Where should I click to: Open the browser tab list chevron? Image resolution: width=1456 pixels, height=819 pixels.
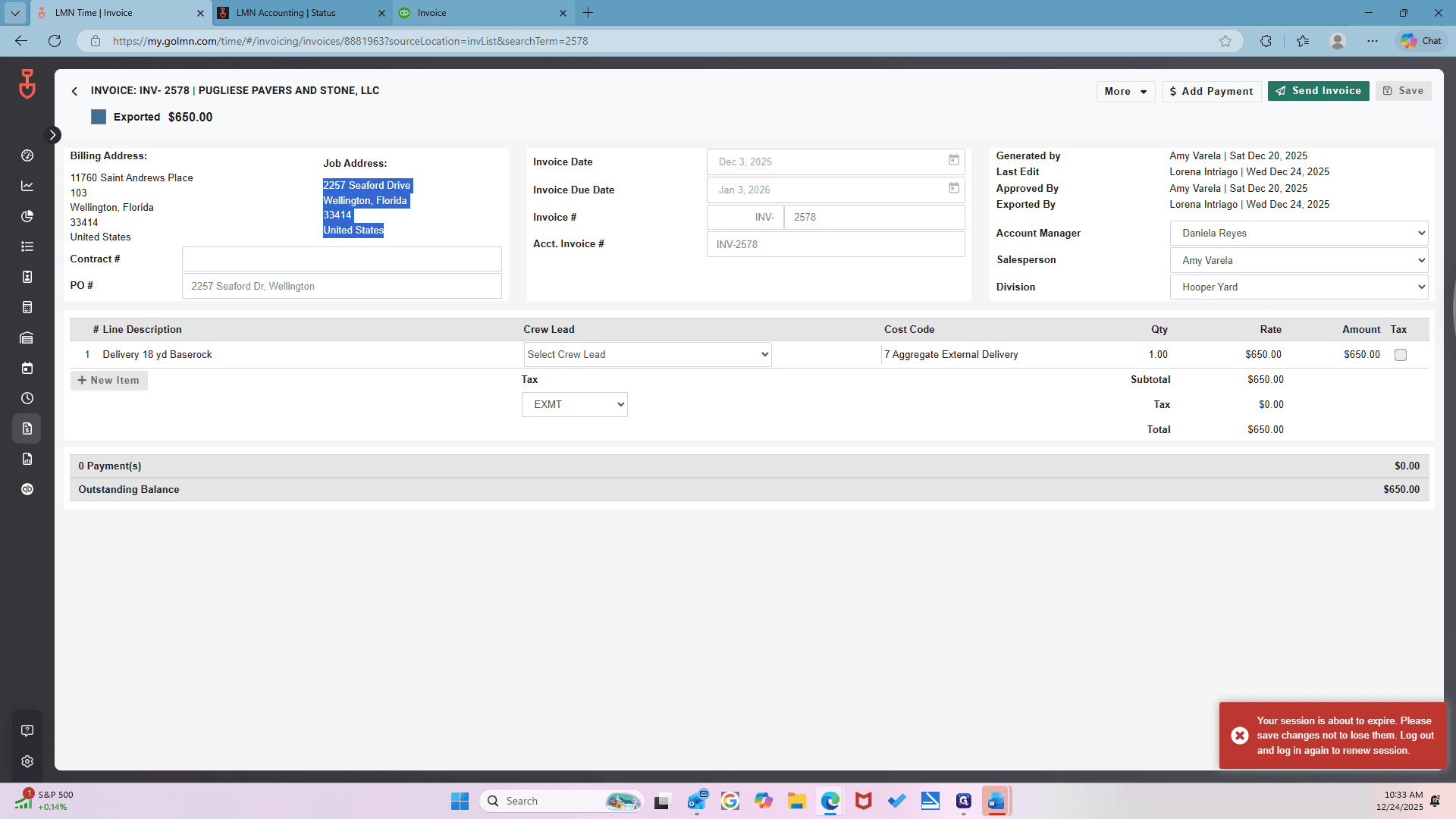tap(14, 13)
